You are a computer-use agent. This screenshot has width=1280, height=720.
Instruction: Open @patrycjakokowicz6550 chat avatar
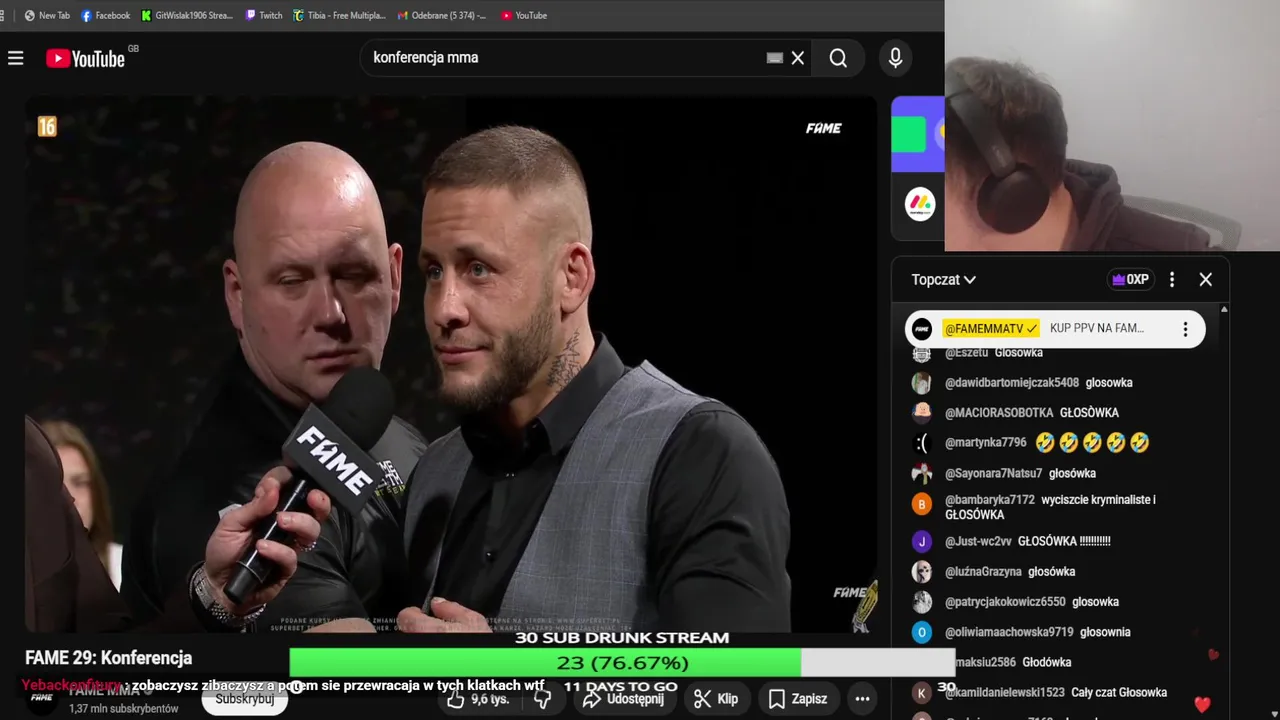tap(922, 602)
